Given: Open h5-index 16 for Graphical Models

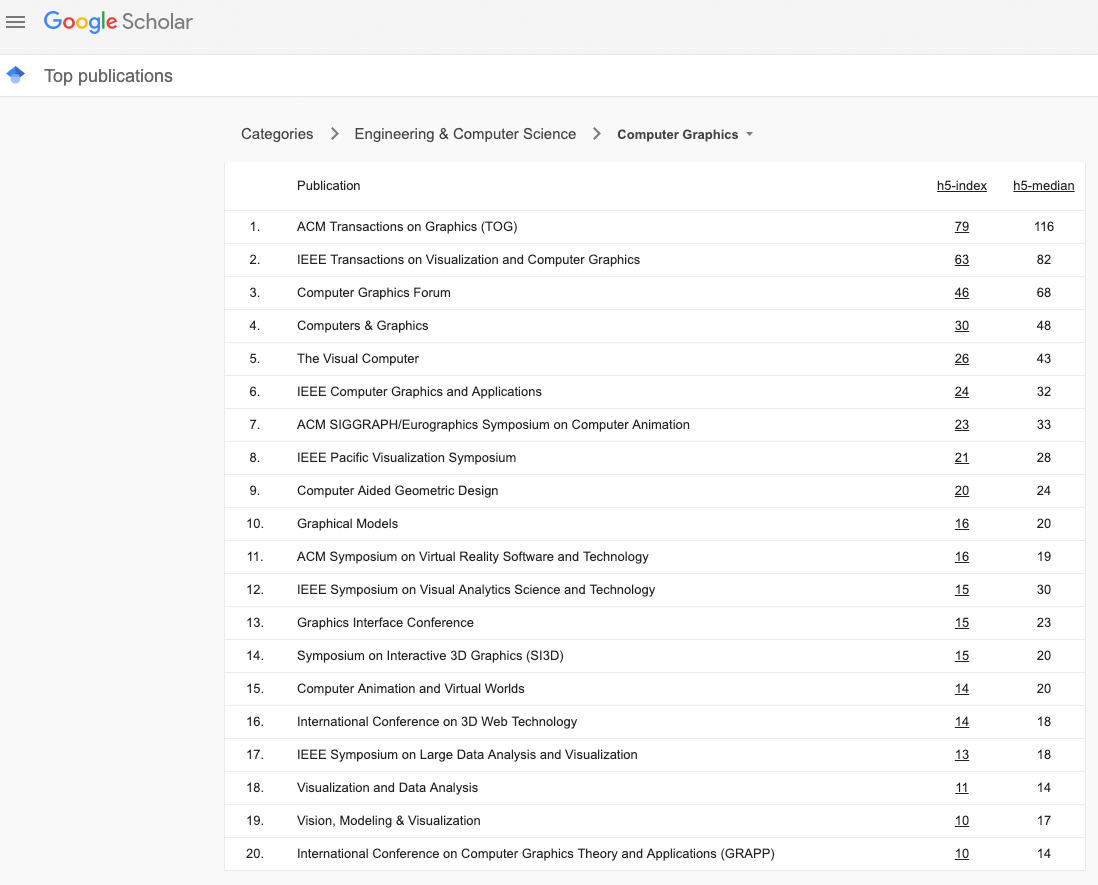Looking at the screenshot, I should tap(961, 524).
